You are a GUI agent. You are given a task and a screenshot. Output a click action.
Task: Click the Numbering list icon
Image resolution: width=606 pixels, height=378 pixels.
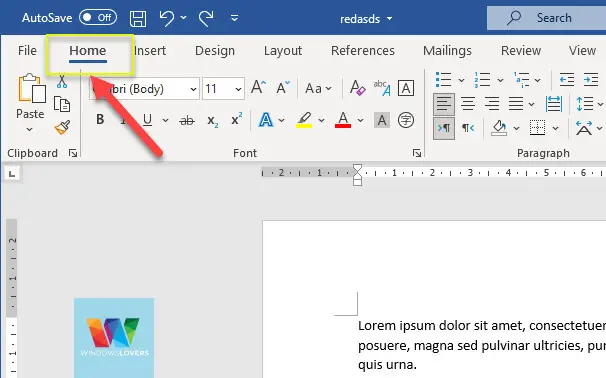click(482, 80)
